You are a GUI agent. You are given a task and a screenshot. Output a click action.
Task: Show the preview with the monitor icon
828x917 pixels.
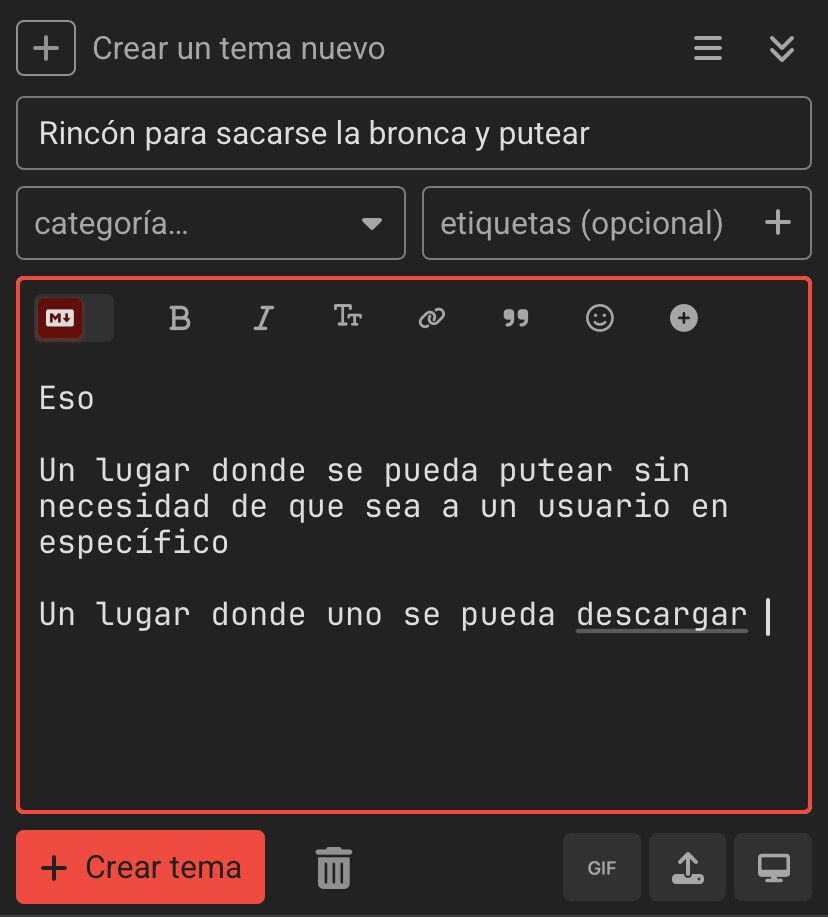tap(773, 867)
